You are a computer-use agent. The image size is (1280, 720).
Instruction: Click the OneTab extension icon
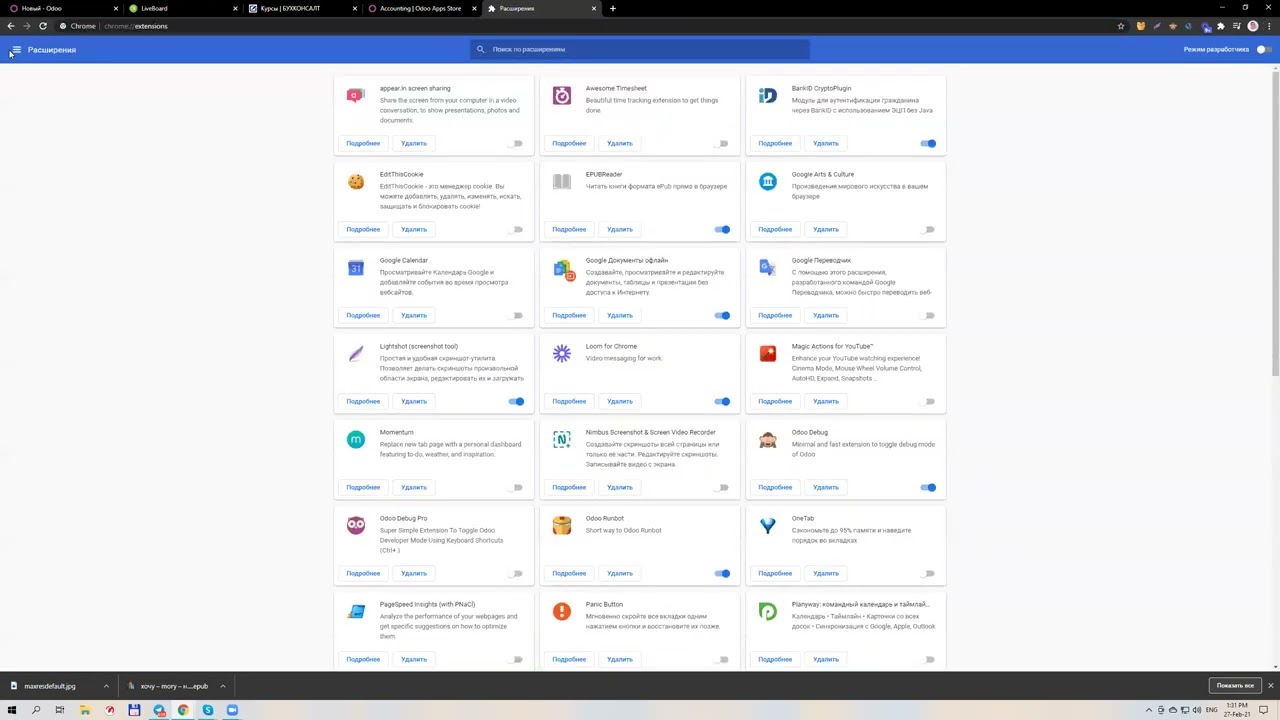(x=767, y=525)
